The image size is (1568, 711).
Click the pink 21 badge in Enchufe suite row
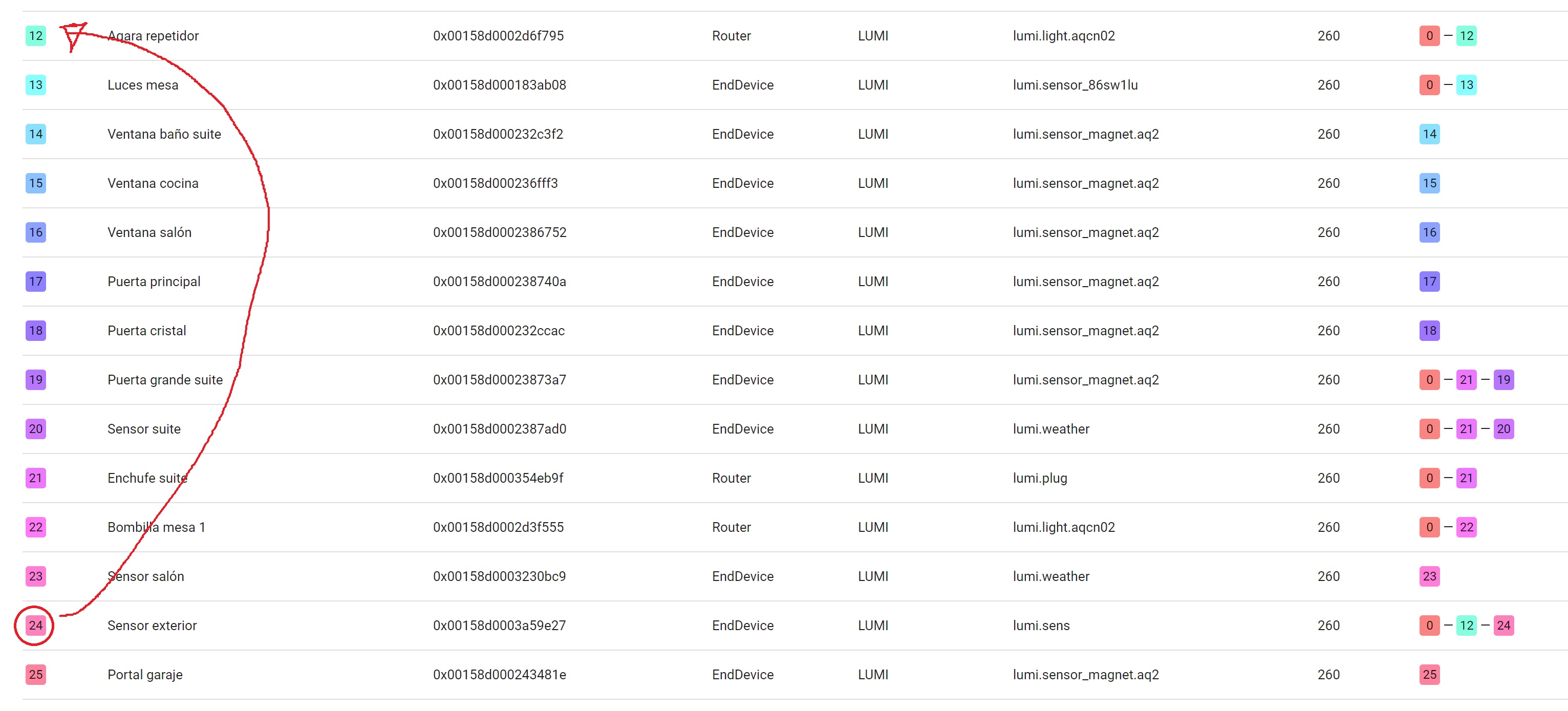point(35,478)
